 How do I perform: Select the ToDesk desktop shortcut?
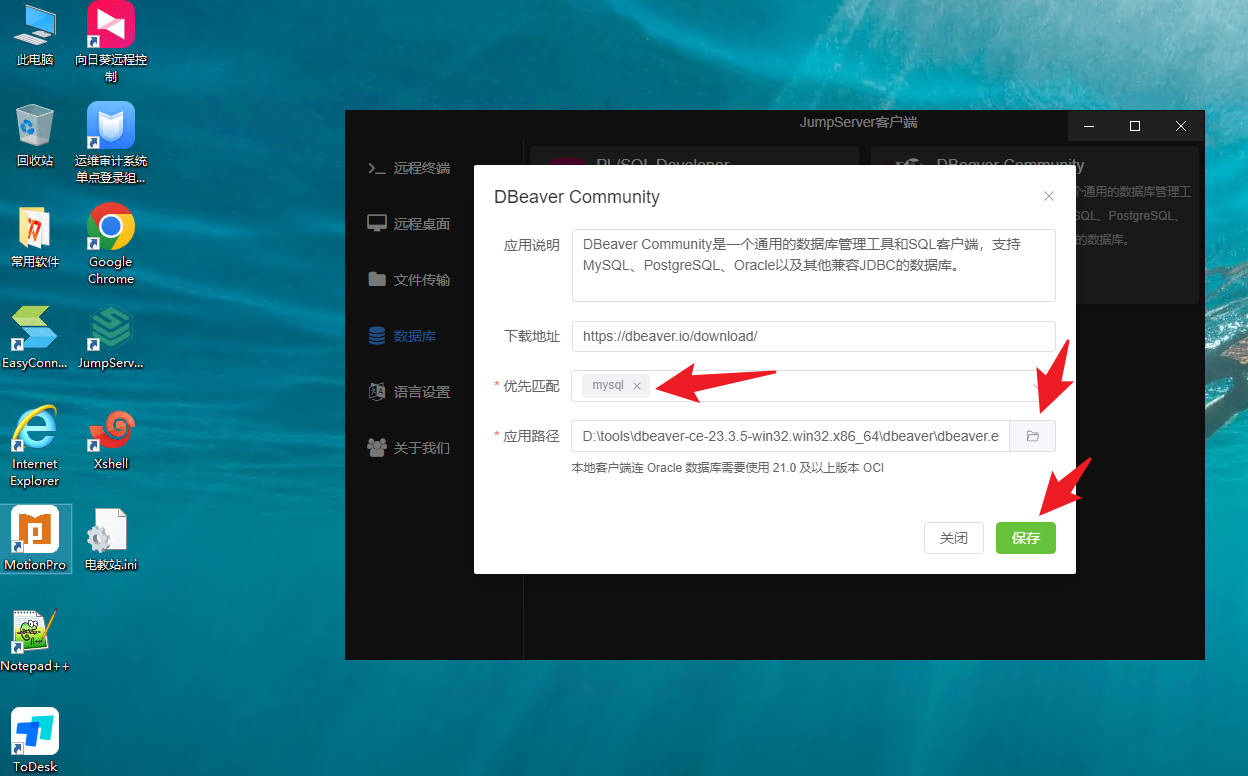point(35,740)
